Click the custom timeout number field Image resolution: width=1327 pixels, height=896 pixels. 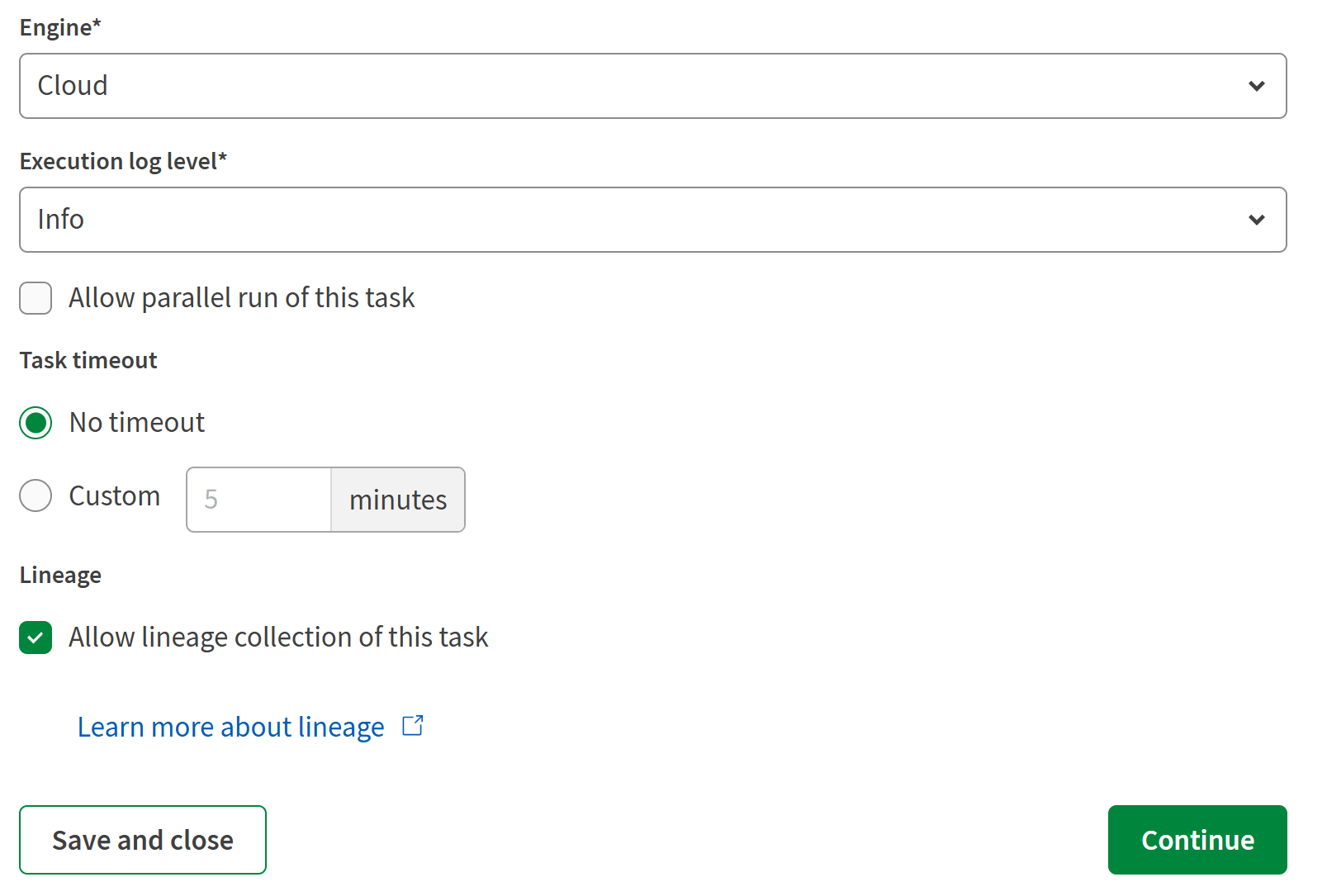pyautogui.click(x=258, y=500)
